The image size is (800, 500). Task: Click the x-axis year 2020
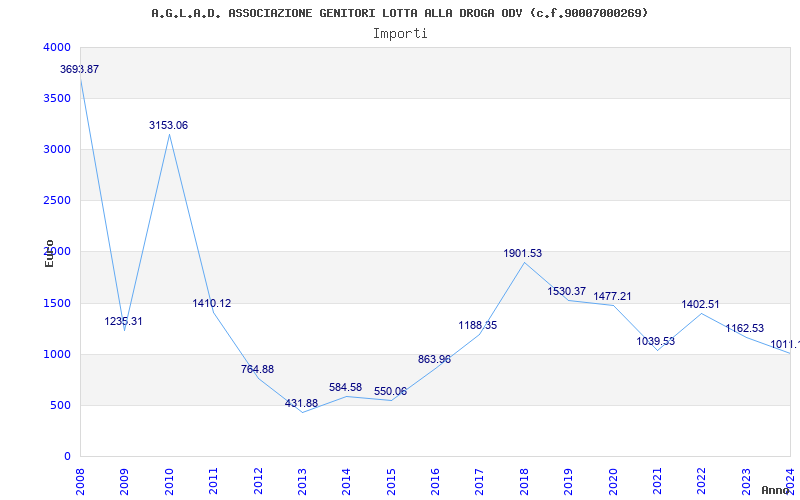tap(613, 481)
